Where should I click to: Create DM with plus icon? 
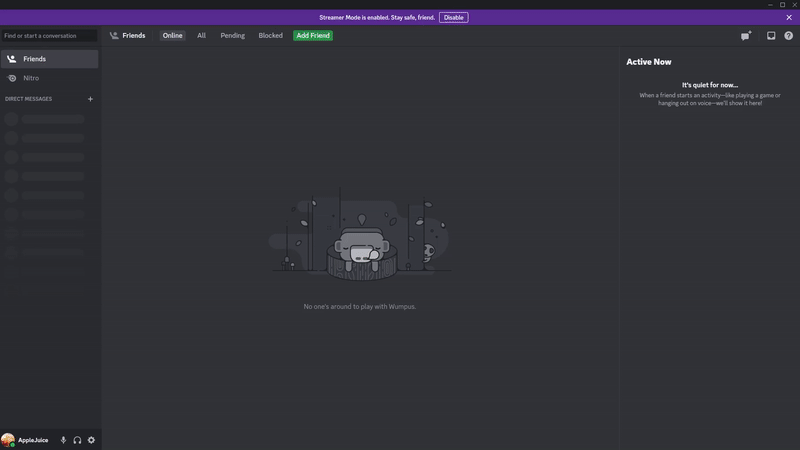90,99
